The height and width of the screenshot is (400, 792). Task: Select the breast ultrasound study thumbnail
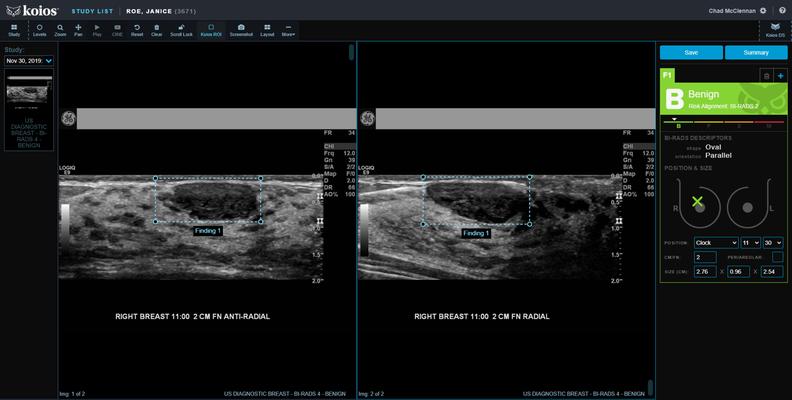pos(29,90)
